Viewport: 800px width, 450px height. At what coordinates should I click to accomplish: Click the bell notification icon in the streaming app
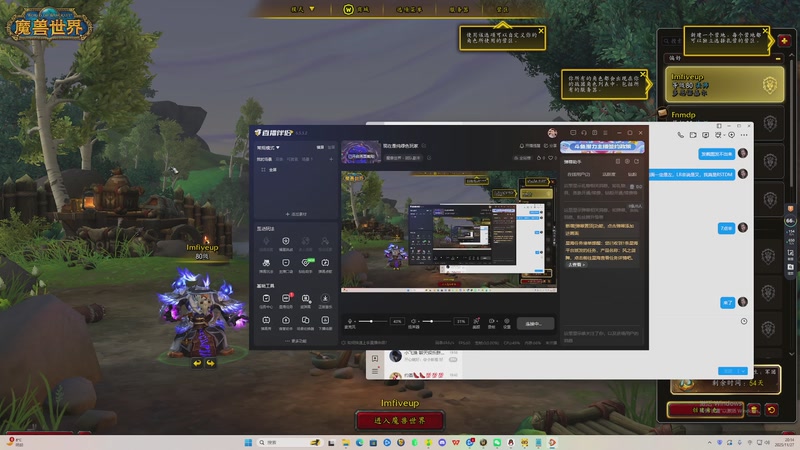coord(521,146)
